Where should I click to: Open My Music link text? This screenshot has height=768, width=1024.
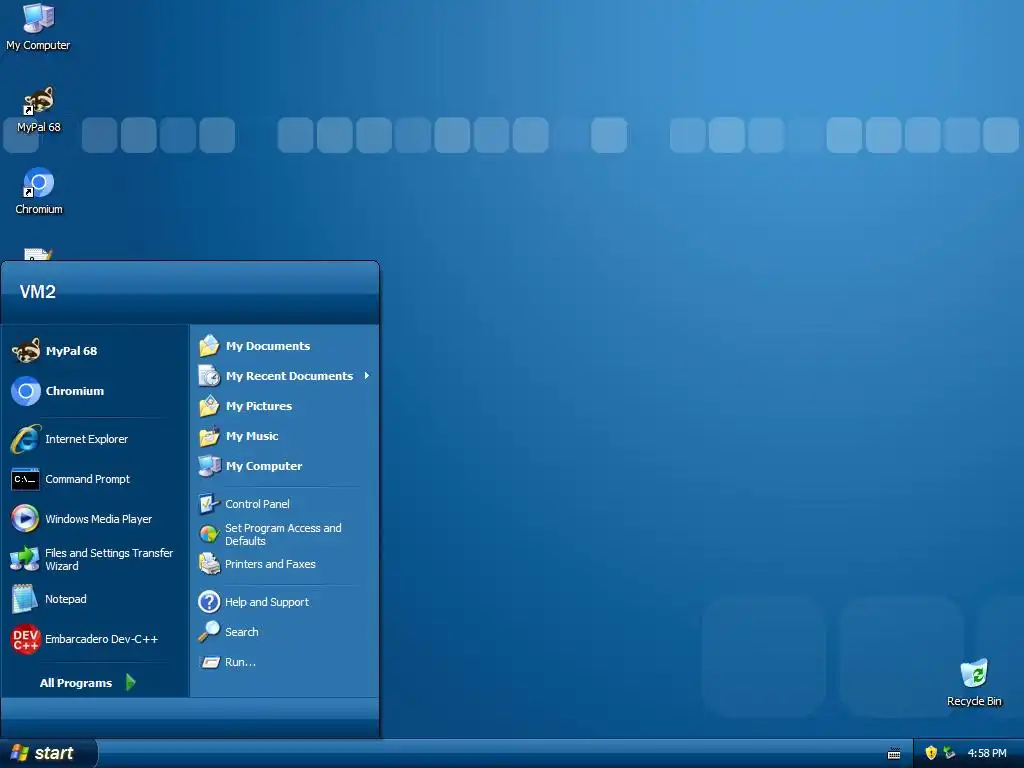[x=252, y=436]
